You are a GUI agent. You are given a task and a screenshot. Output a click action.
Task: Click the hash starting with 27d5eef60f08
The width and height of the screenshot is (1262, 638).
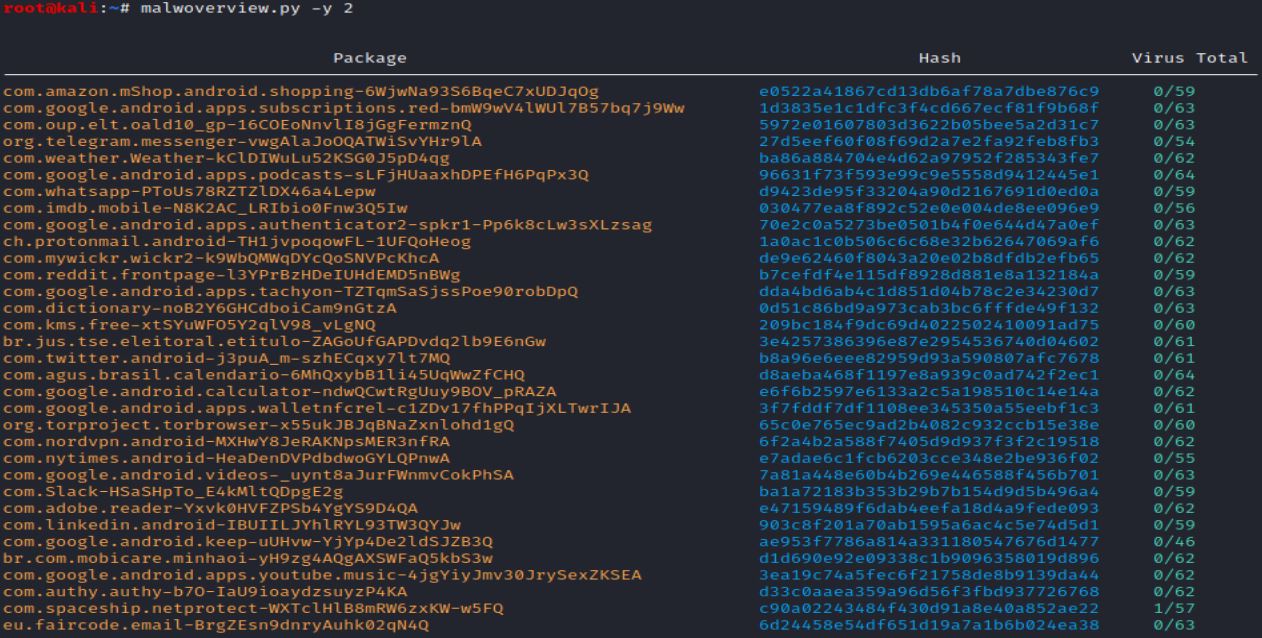[929, 141]
